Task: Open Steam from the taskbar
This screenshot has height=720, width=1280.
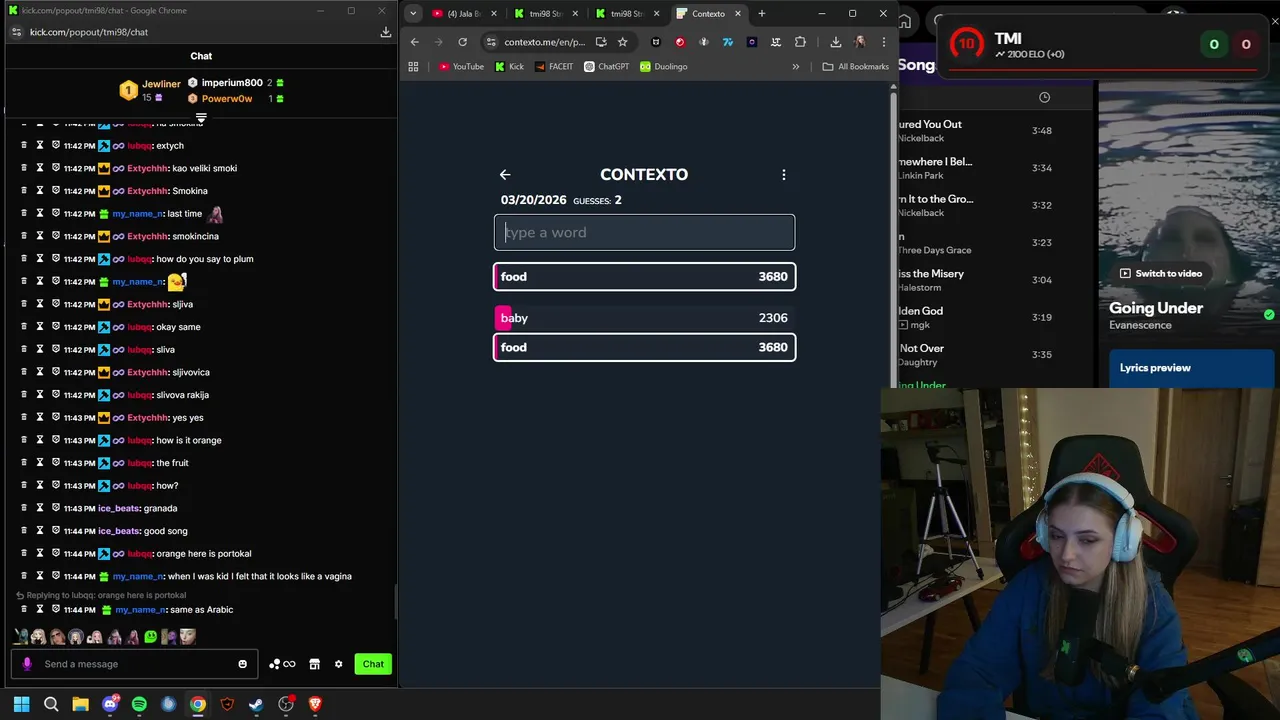Action: (x=256, y=704)
